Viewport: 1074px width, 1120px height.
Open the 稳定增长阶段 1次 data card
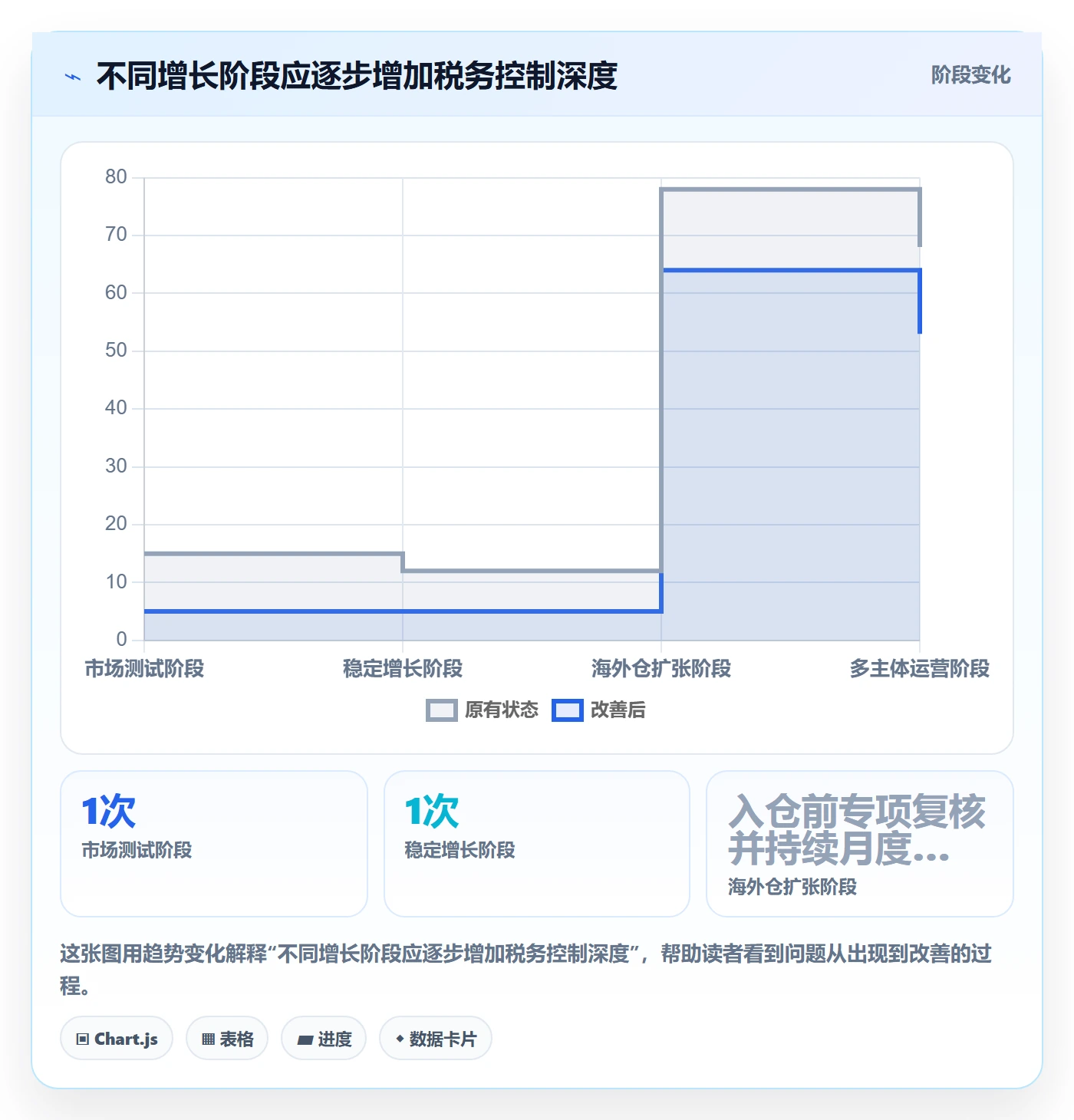tap(537, 844)
